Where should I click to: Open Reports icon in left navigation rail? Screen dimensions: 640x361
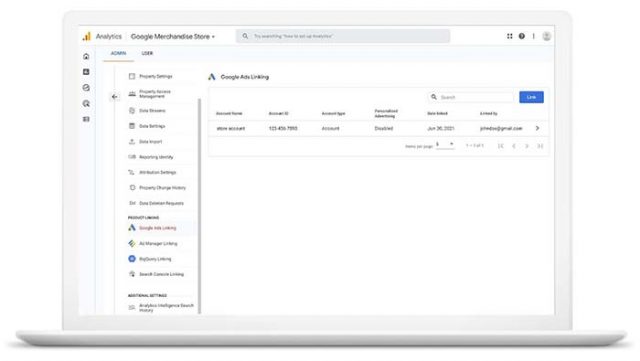pyautogui.click(x=86, y=72)
